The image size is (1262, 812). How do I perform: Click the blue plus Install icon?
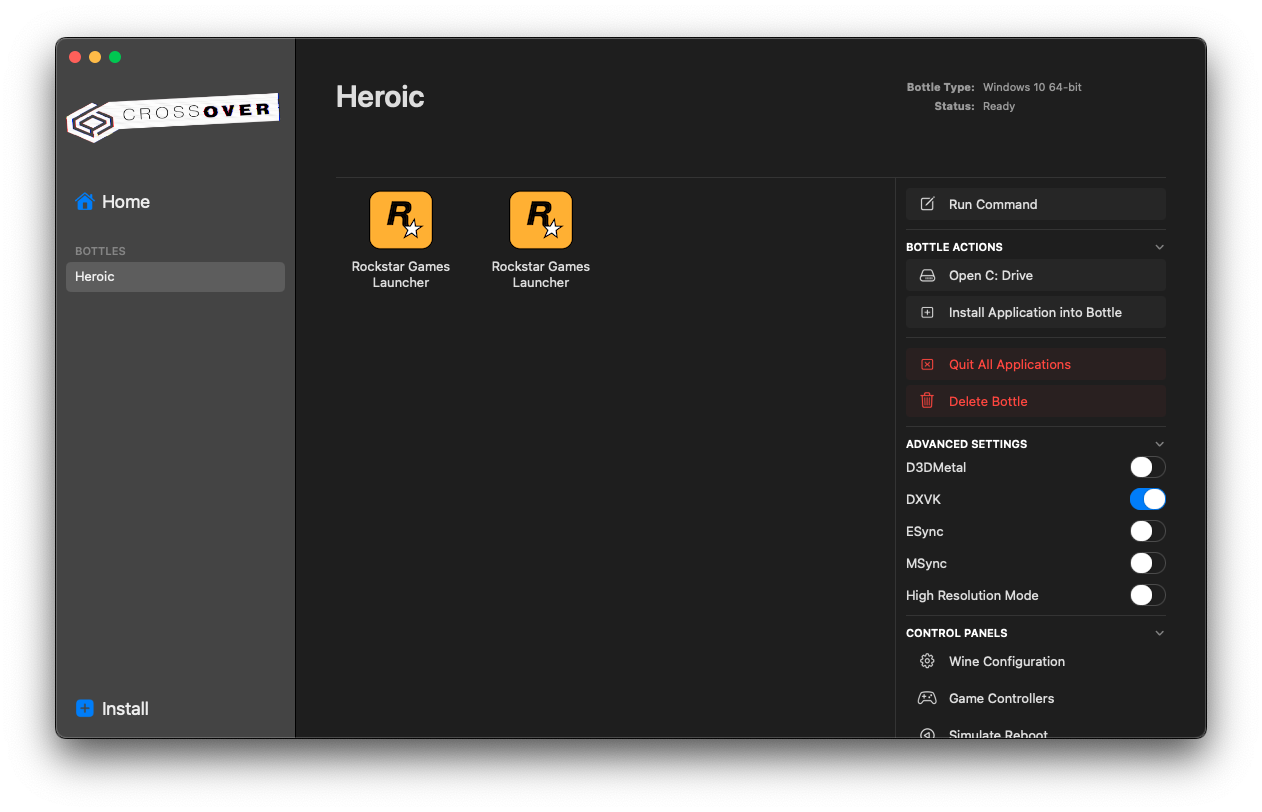click(85, 708)
